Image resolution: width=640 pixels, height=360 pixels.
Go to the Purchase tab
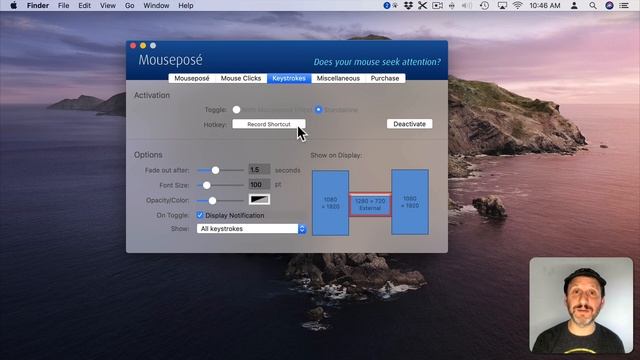385,78
